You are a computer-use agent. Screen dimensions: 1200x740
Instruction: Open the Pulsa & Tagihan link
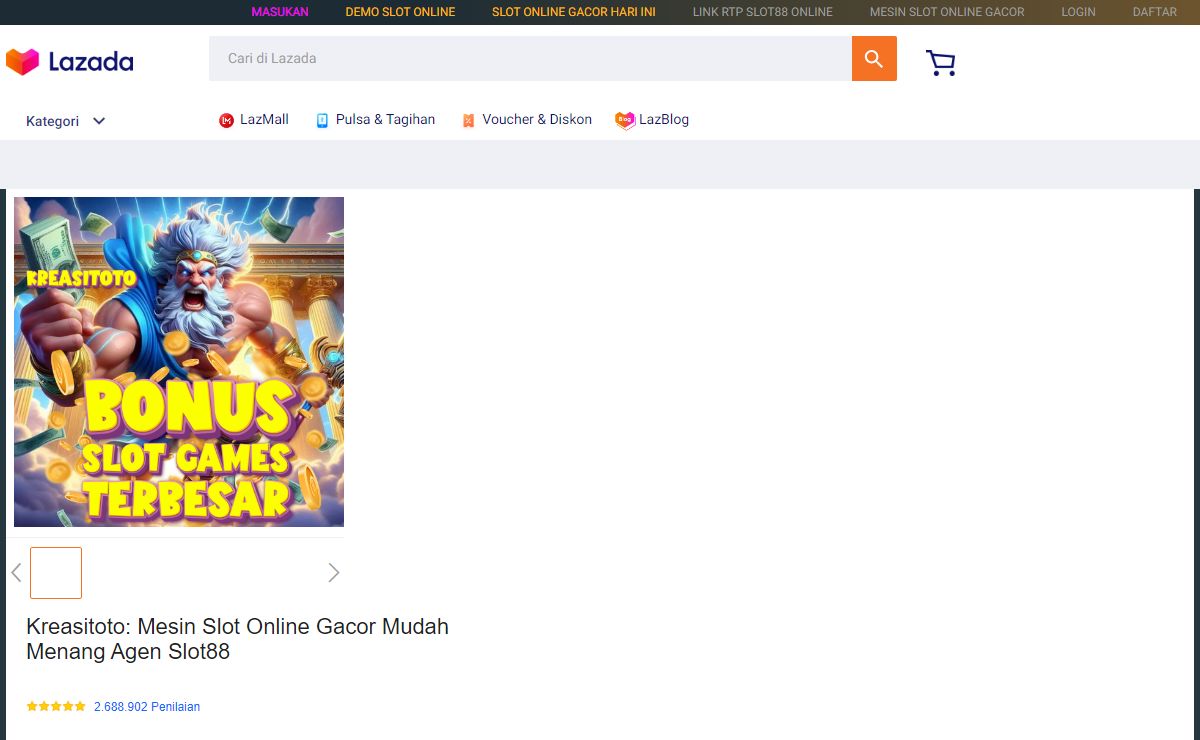click(x=385, y=120)
